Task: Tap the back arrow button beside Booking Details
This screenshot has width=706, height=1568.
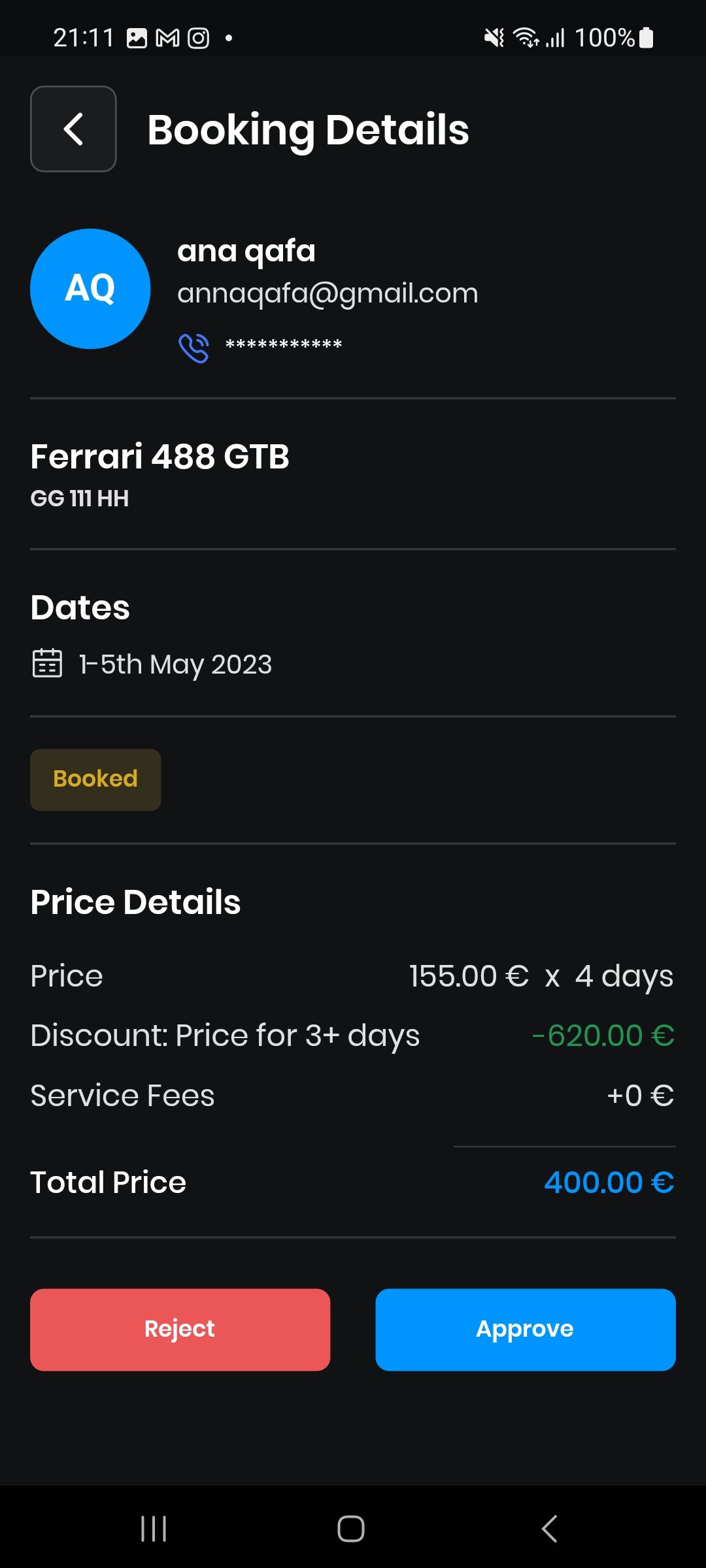Action: pyautogui.click(x=73, y=129)
